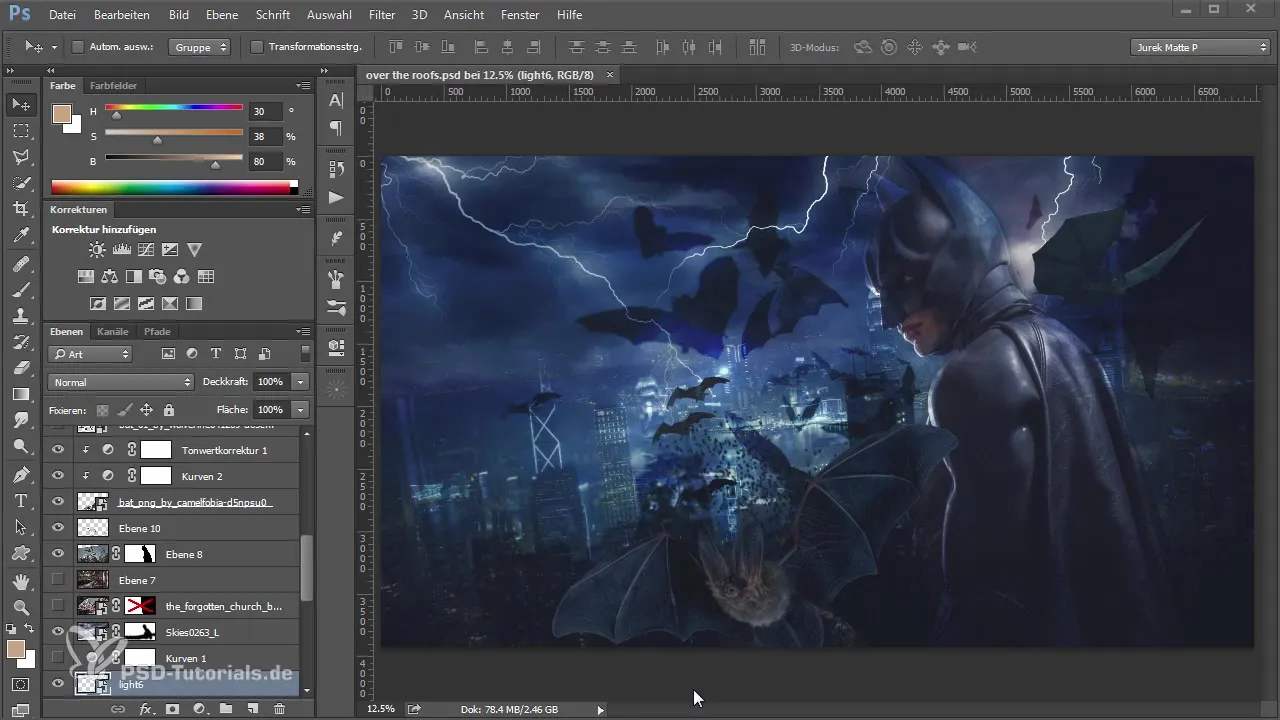Show the the_forgotten_church layer
1280x720 pixels.
point(58,606)
